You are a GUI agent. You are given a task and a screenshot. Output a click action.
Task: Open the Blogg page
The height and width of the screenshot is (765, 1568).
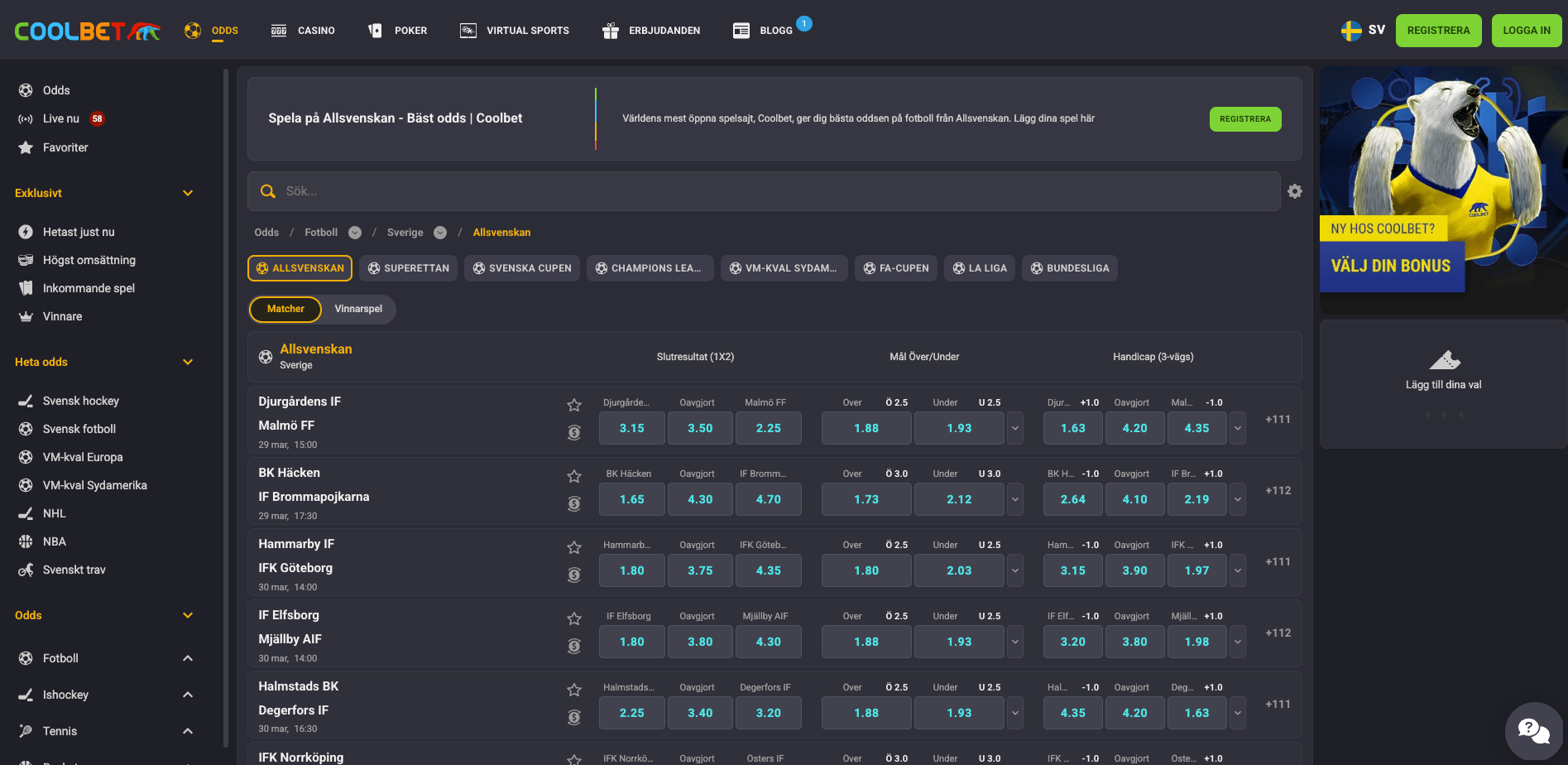coord(763,31)
